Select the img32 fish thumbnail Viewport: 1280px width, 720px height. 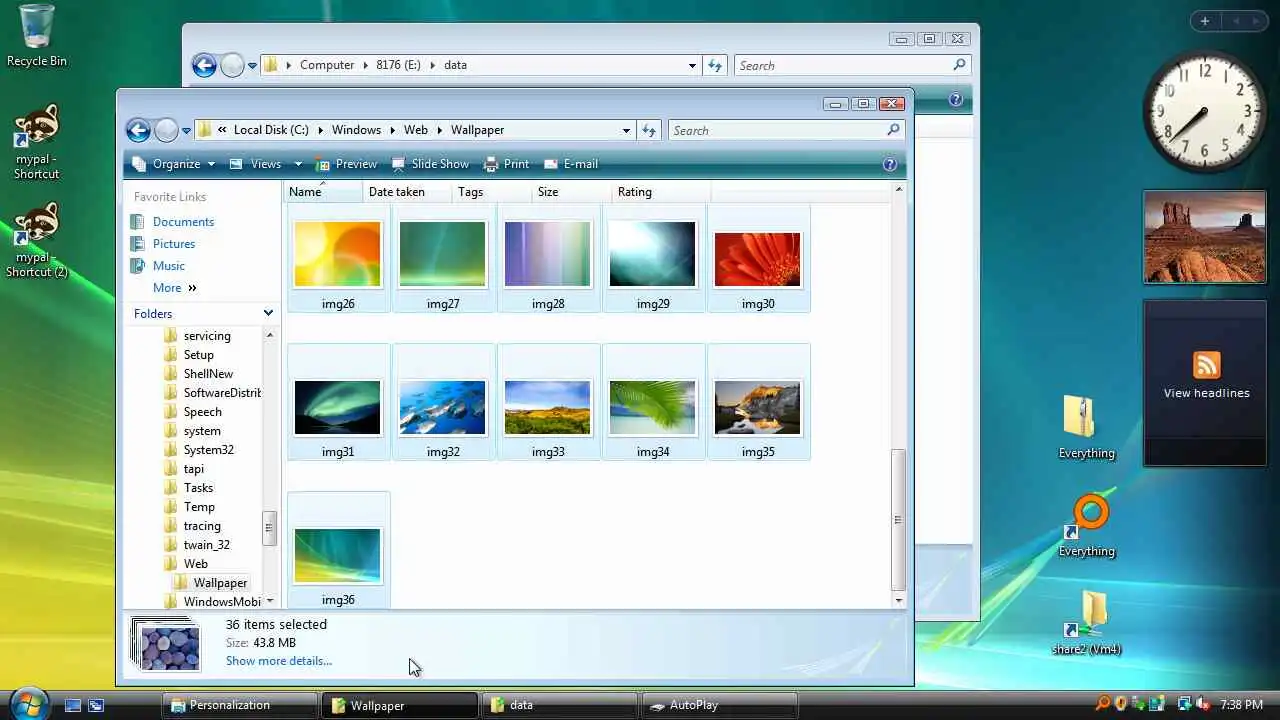pos(443,410)
